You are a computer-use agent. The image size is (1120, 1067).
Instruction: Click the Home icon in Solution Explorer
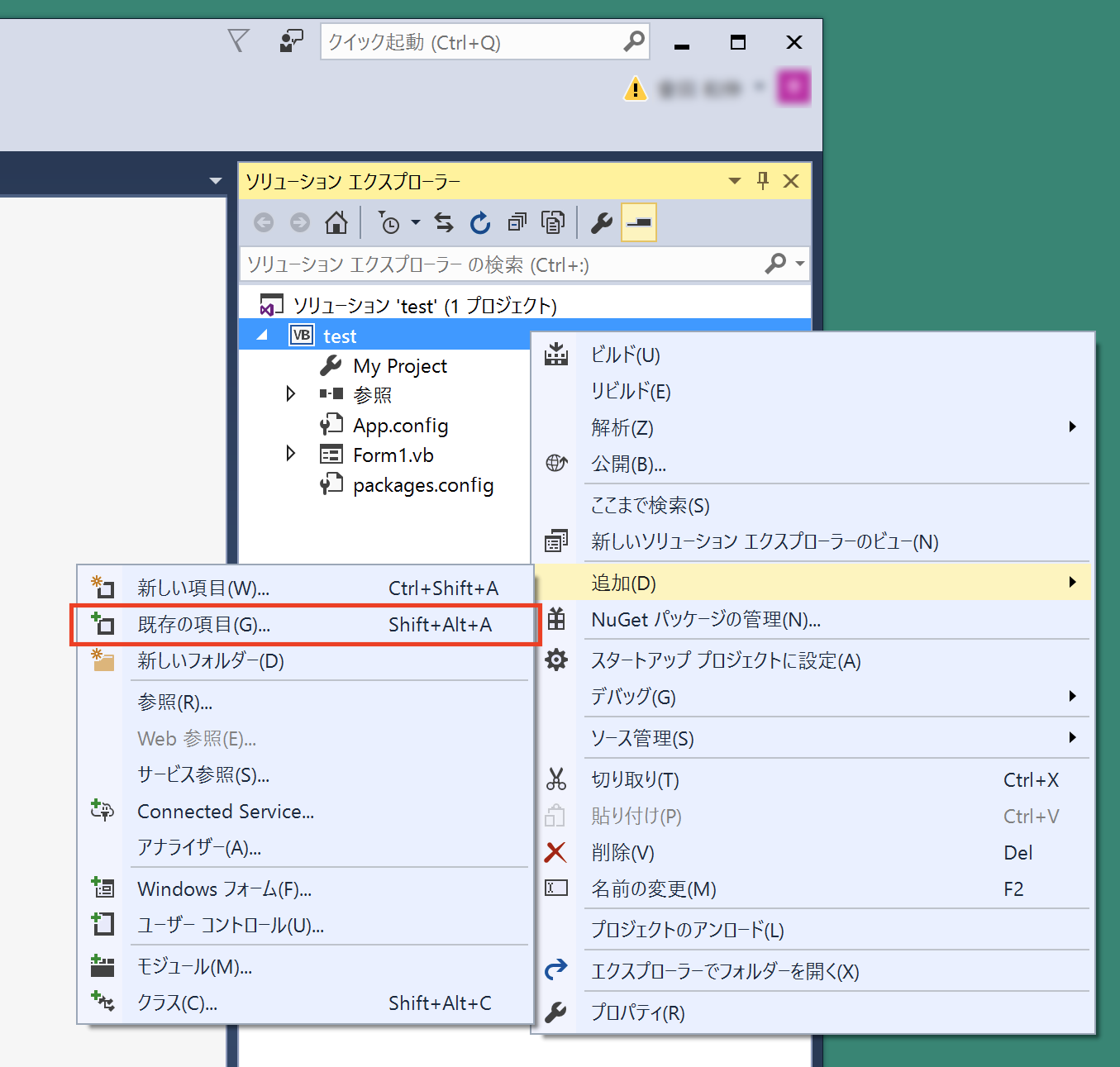336,222
